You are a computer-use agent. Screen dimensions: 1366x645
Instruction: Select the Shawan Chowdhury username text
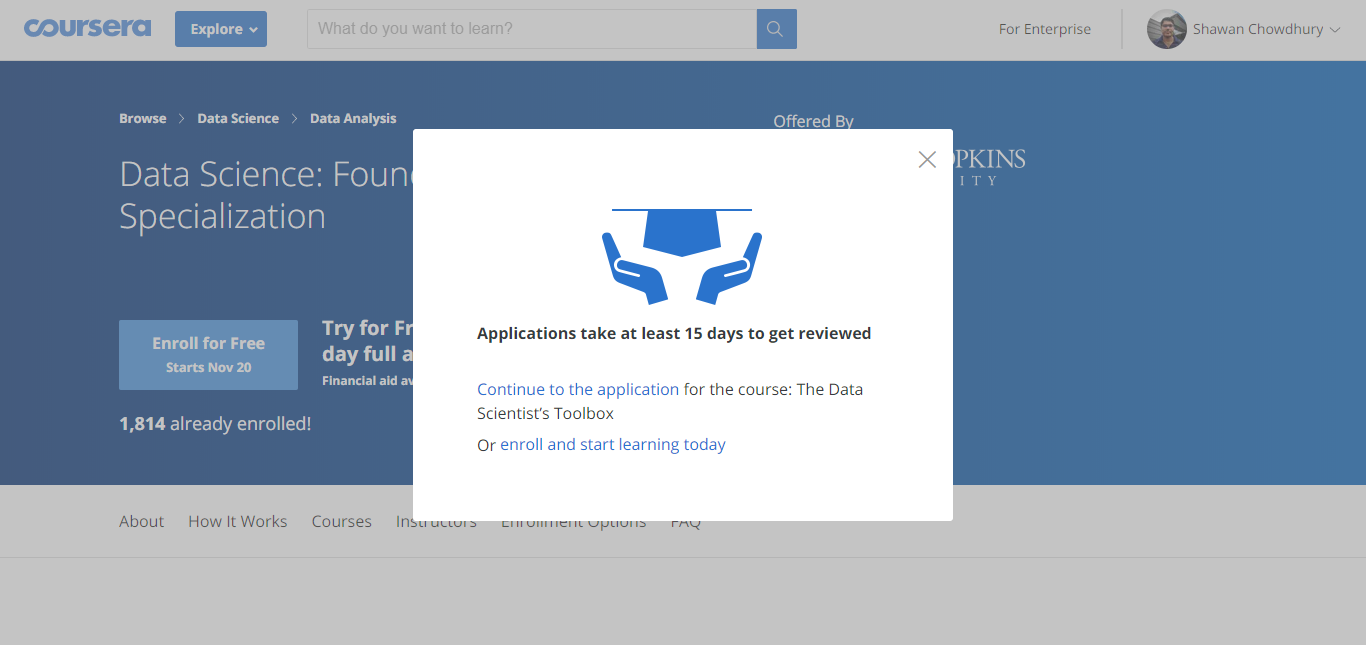pos(1258,29)
